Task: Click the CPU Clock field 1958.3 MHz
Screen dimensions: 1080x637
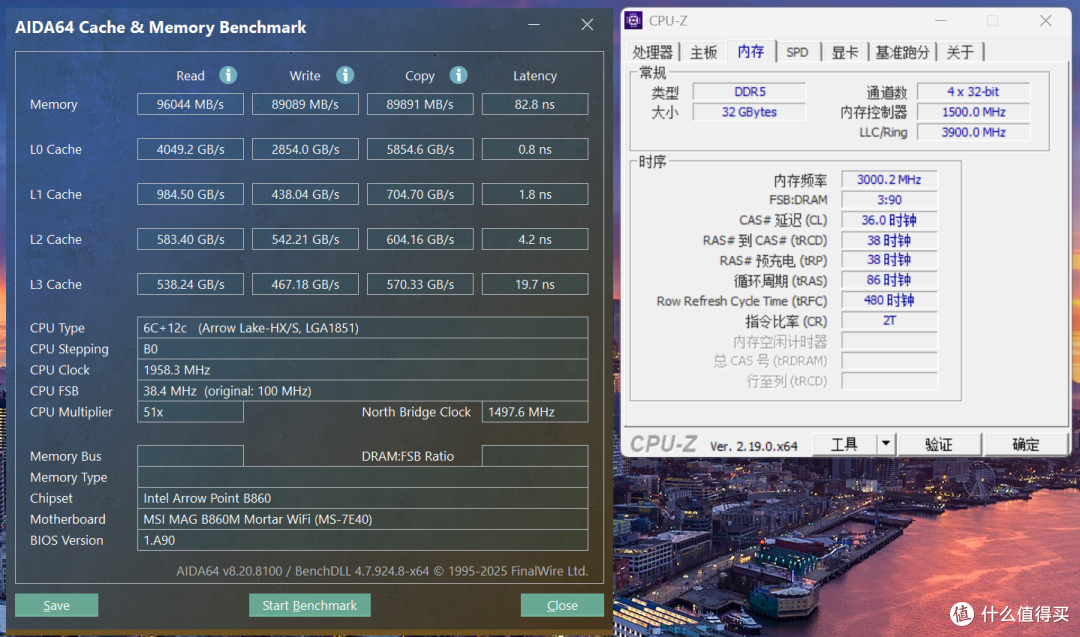Action: click(362, 370)
